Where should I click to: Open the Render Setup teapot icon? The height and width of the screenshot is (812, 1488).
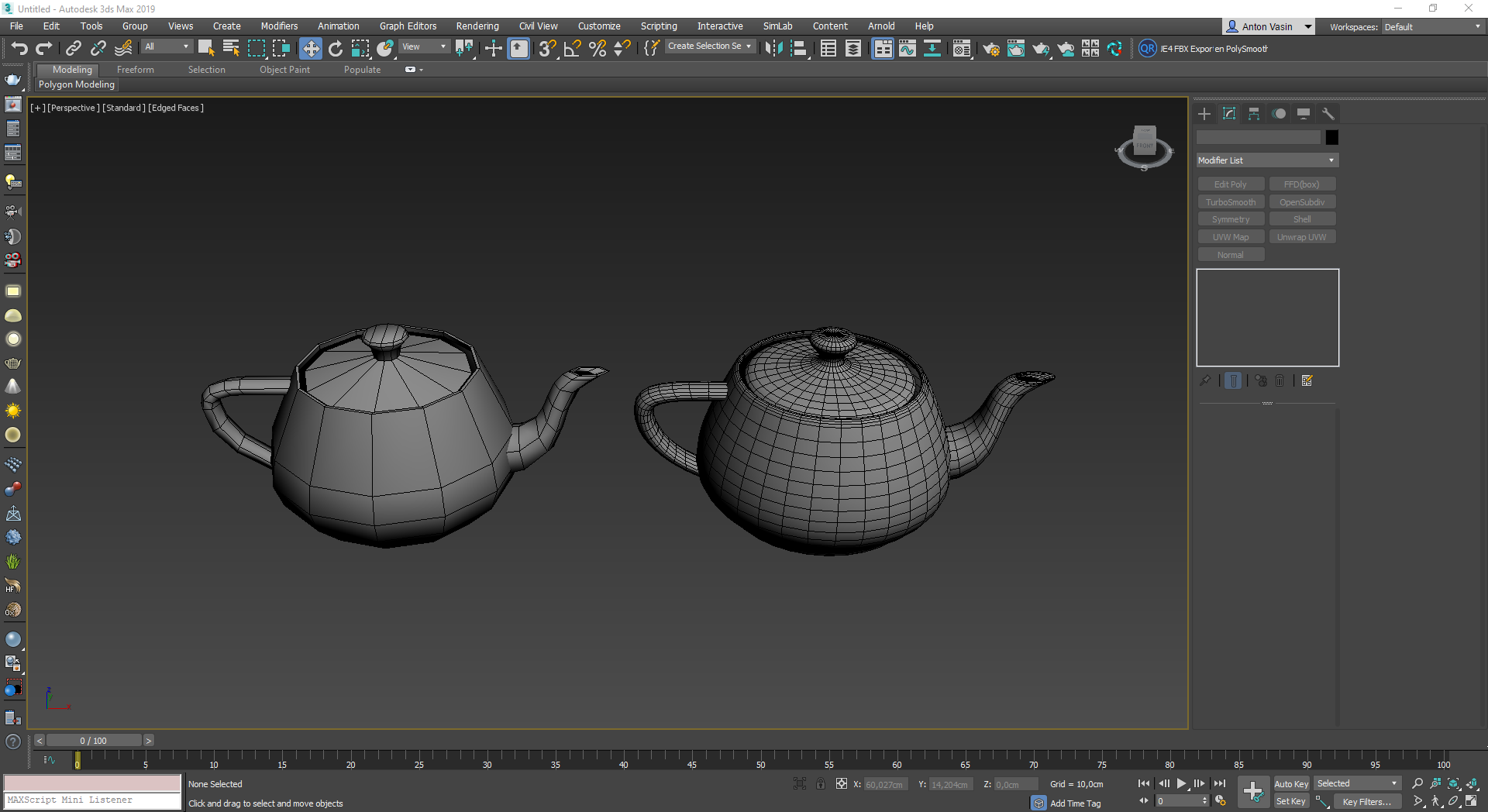pos(990,49)
